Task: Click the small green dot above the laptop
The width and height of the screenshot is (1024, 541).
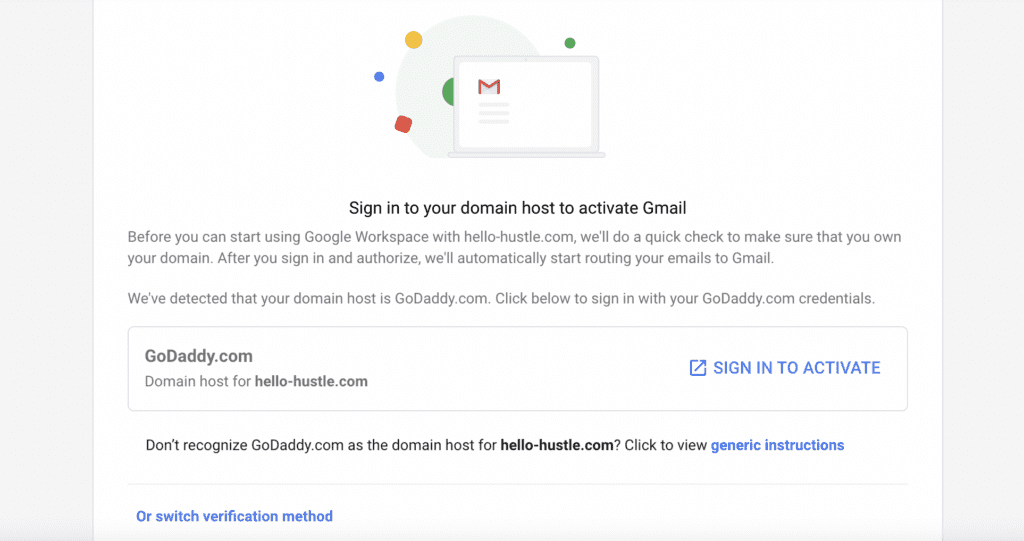Action: (570, 43)
